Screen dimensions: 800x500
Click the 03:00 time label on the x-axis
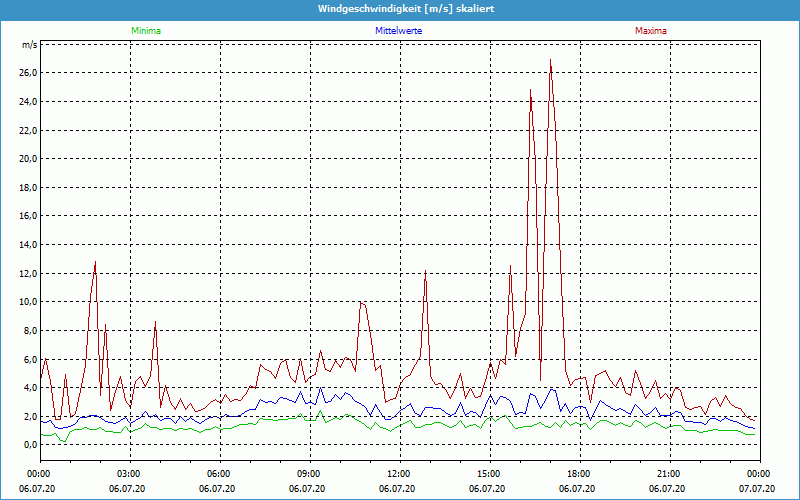click(129, 473)
